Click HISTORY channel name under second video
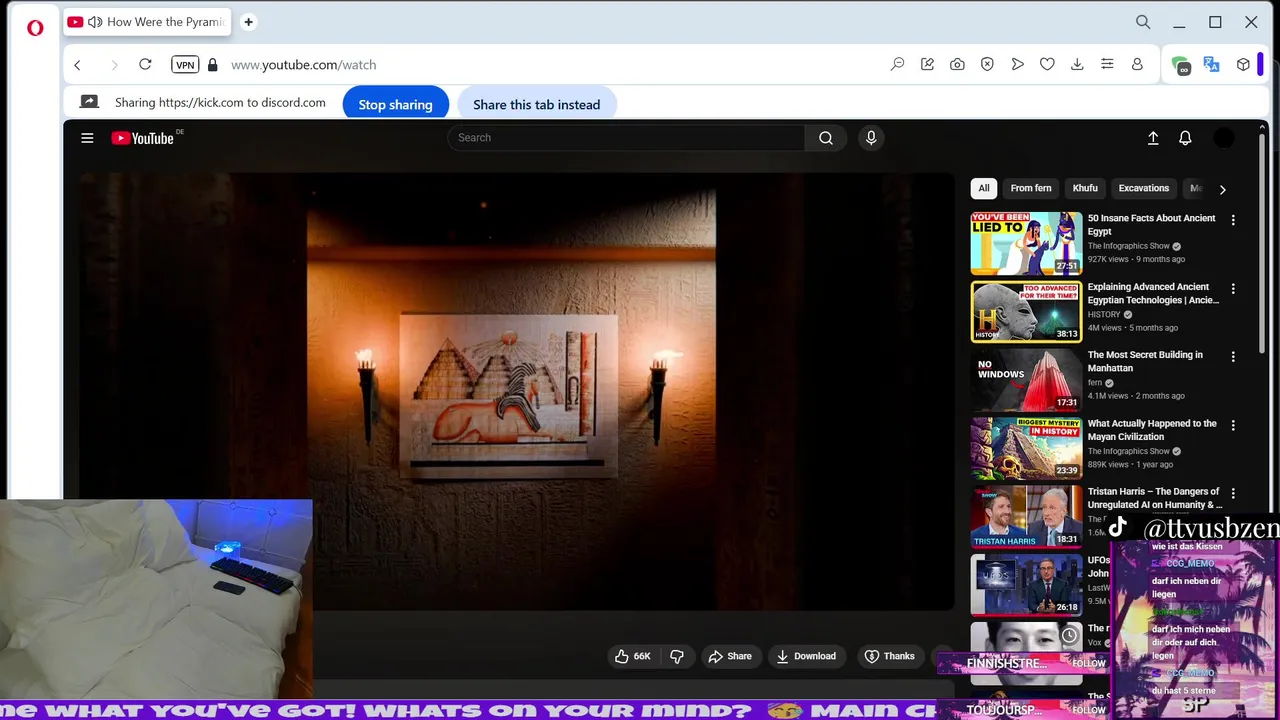 pyautogui.click(x=1104, y=314)
